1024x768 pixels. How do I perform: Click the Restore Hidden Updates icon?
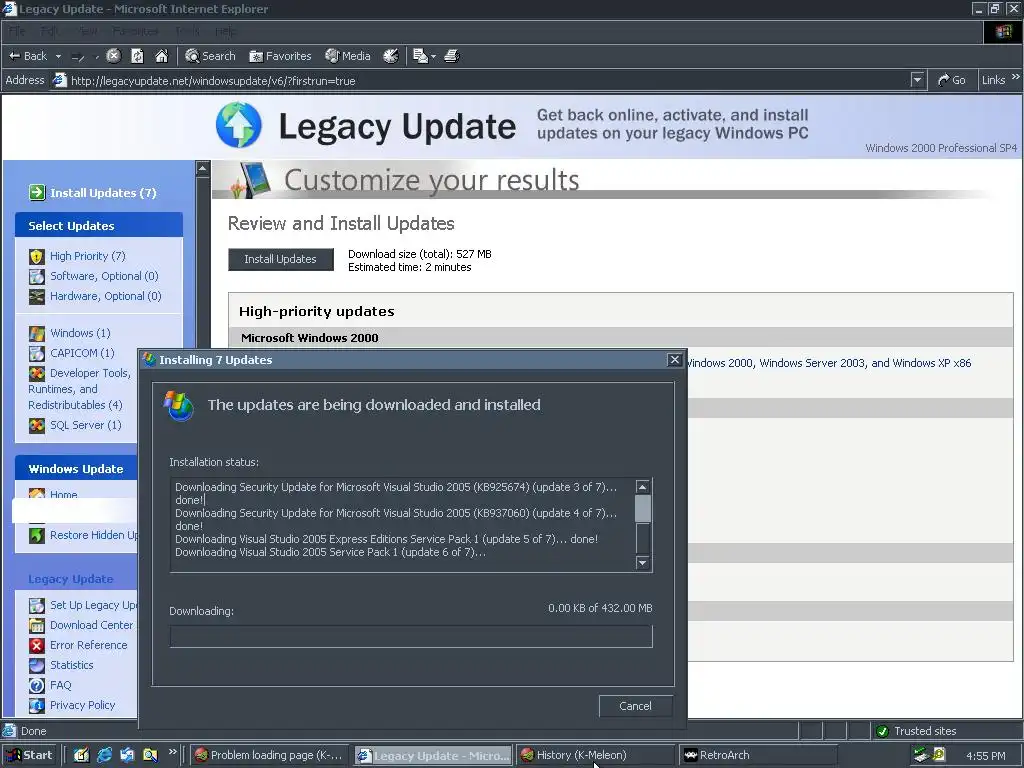pyautogui.click(x=37, y=536)
